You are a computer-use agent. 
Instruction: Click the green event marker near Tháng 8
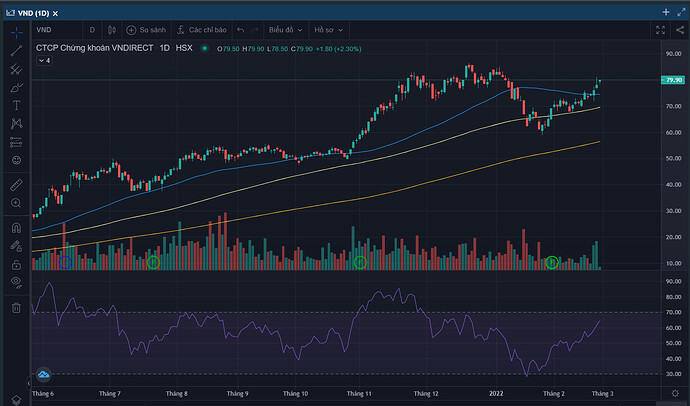click(153, 263)
